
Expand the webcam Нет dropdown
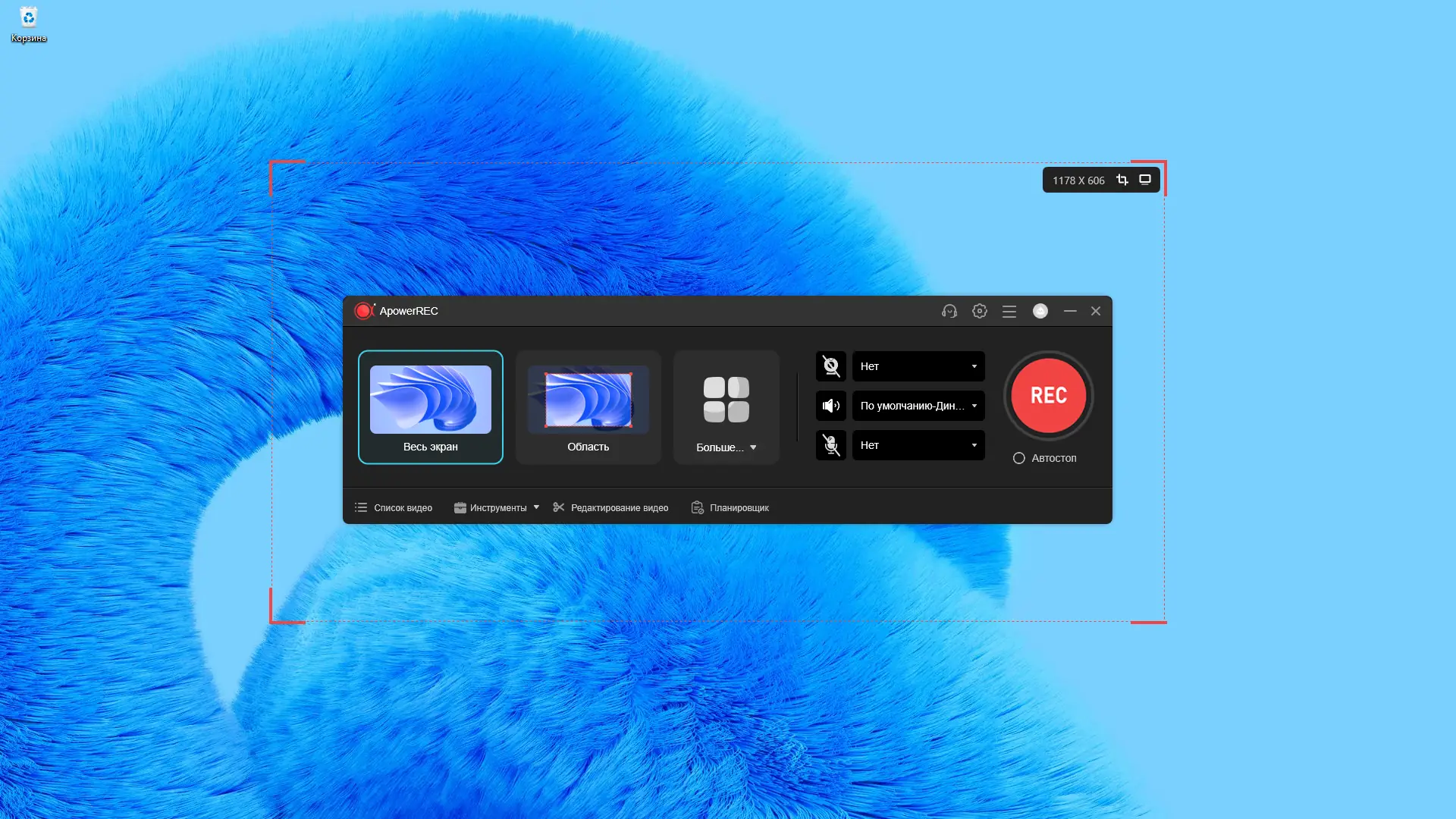(x=918, y=366)
